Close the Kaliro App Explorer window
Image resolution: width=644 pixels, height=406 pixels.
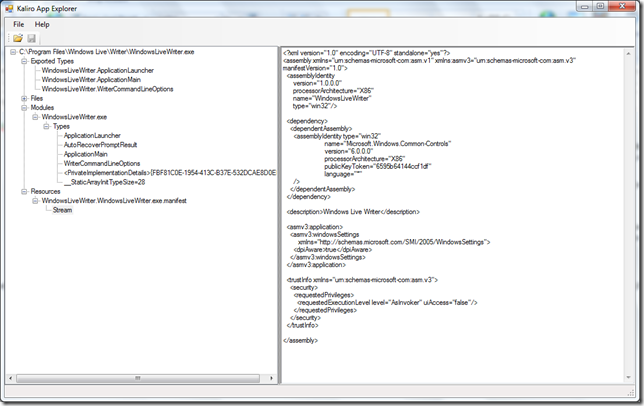pyautogui.click(x=622, y=6)
